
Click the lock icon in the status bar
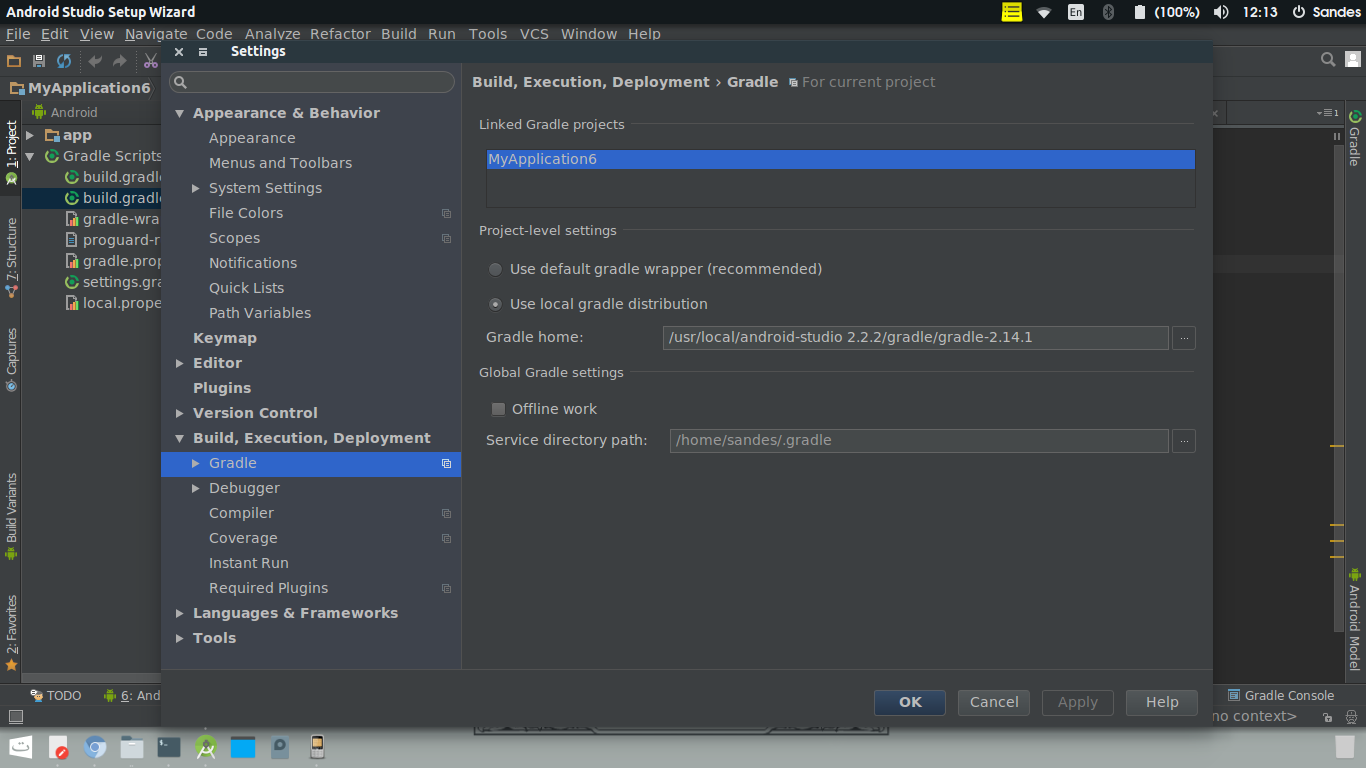pos(1327,717)
